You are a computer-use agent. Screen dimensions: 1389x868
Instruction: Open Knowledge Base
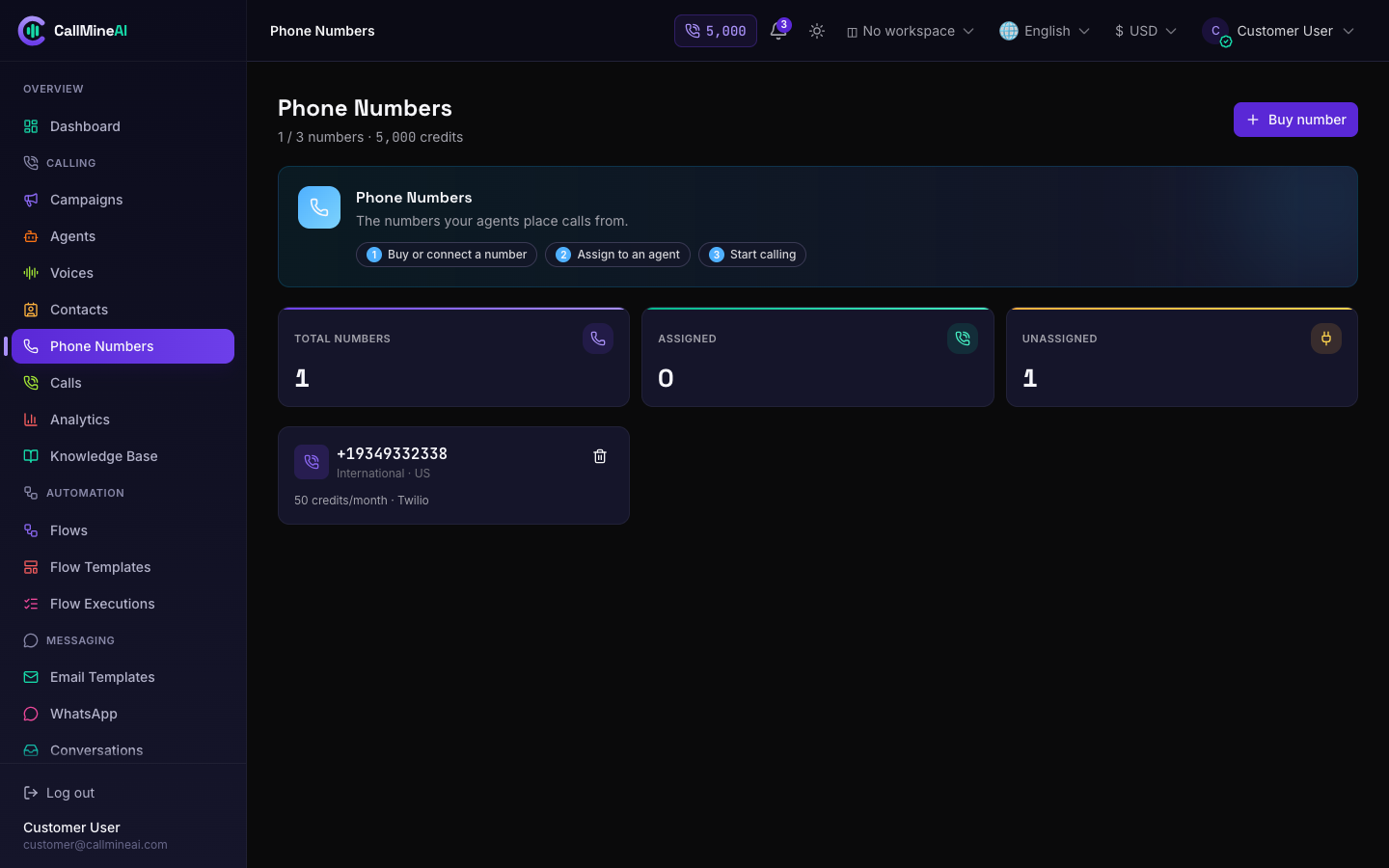tap(123, 456)
